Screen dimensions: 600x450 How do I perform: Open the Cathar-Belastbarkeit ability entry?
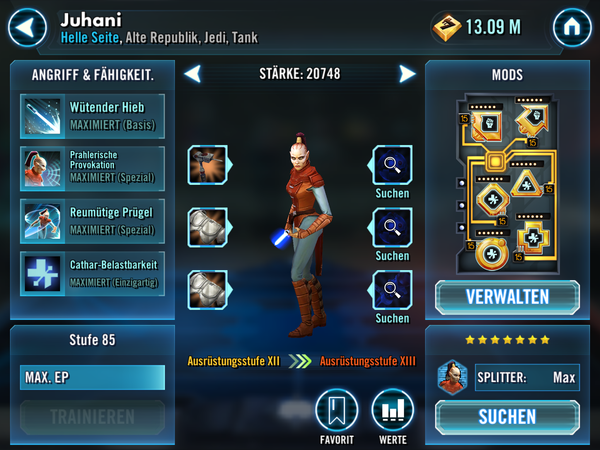click(x=93, y=274)
